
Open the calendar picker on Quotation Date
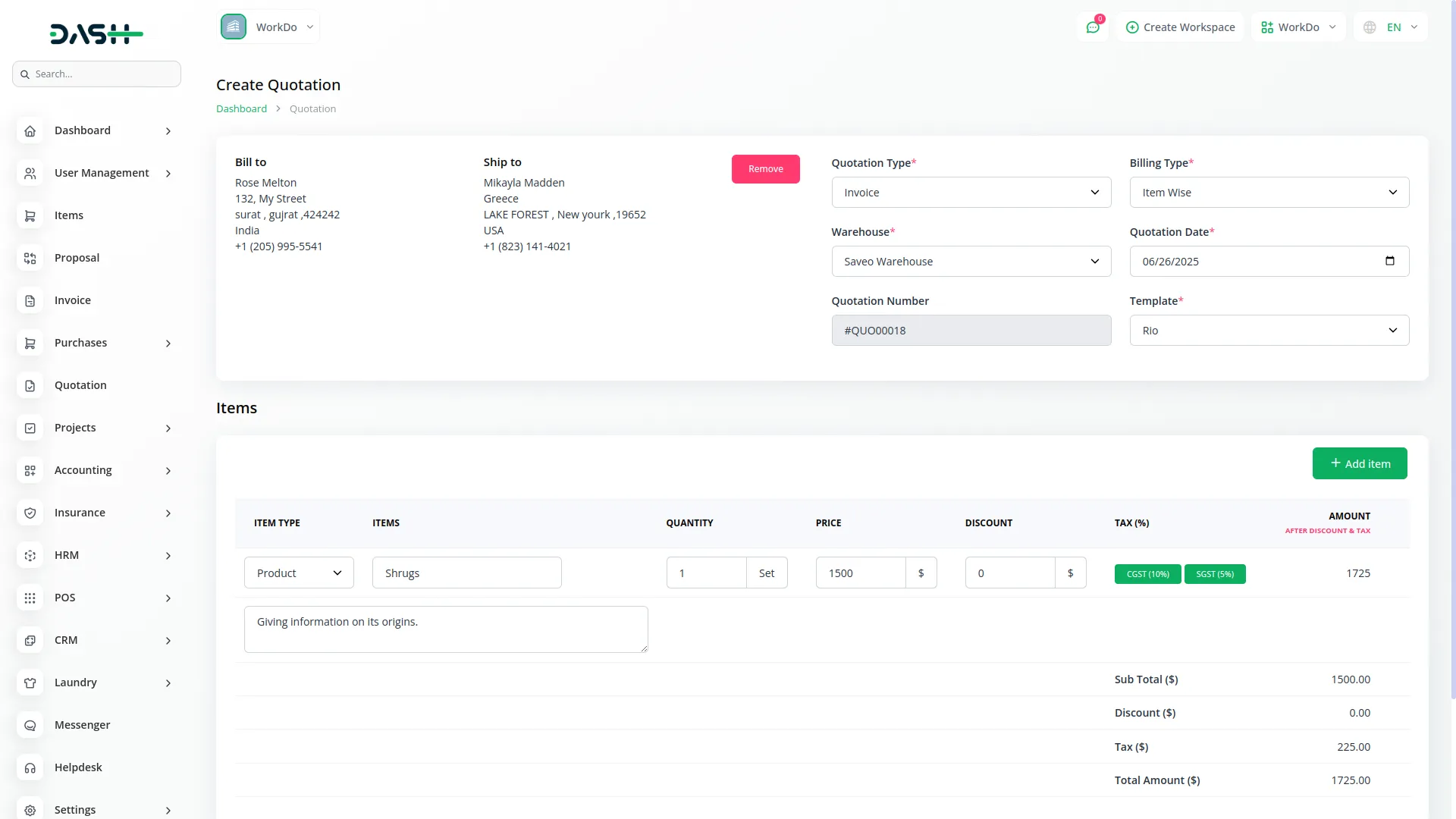[x=1389, y=261]
